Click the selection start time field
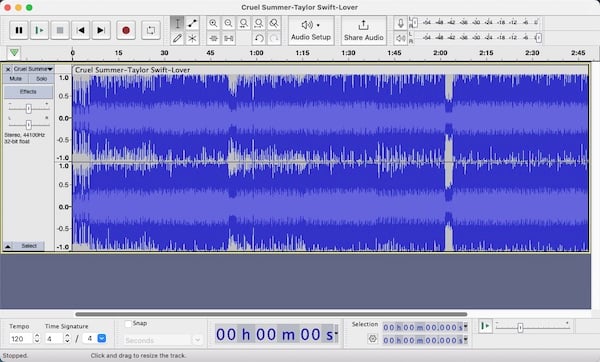Image resolution: width=600 pixels, height=362 pixels. coord(422,328)
